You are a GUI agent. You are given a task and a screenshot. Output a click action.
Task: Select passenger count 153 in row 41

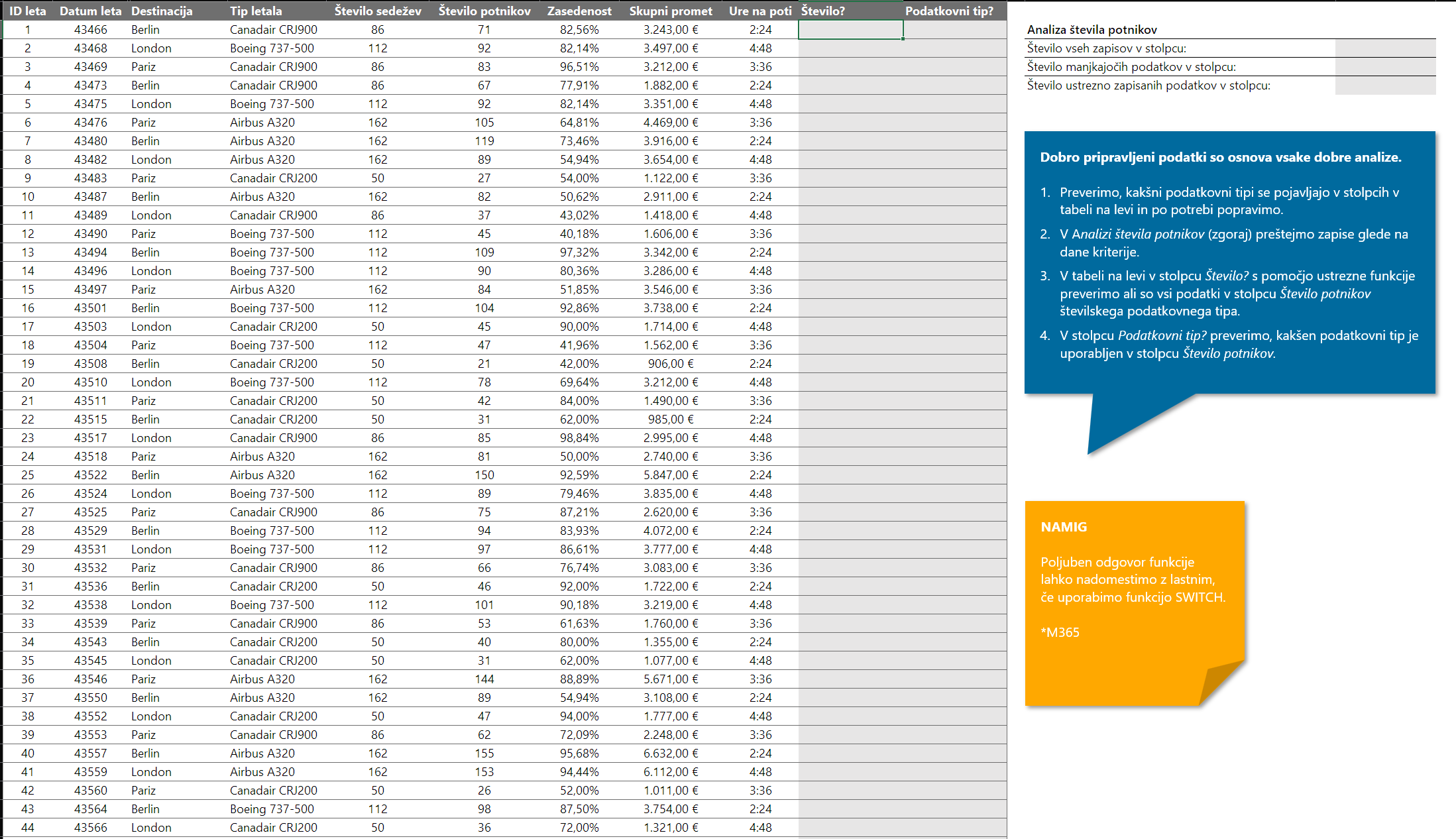[x=484, y=772]
